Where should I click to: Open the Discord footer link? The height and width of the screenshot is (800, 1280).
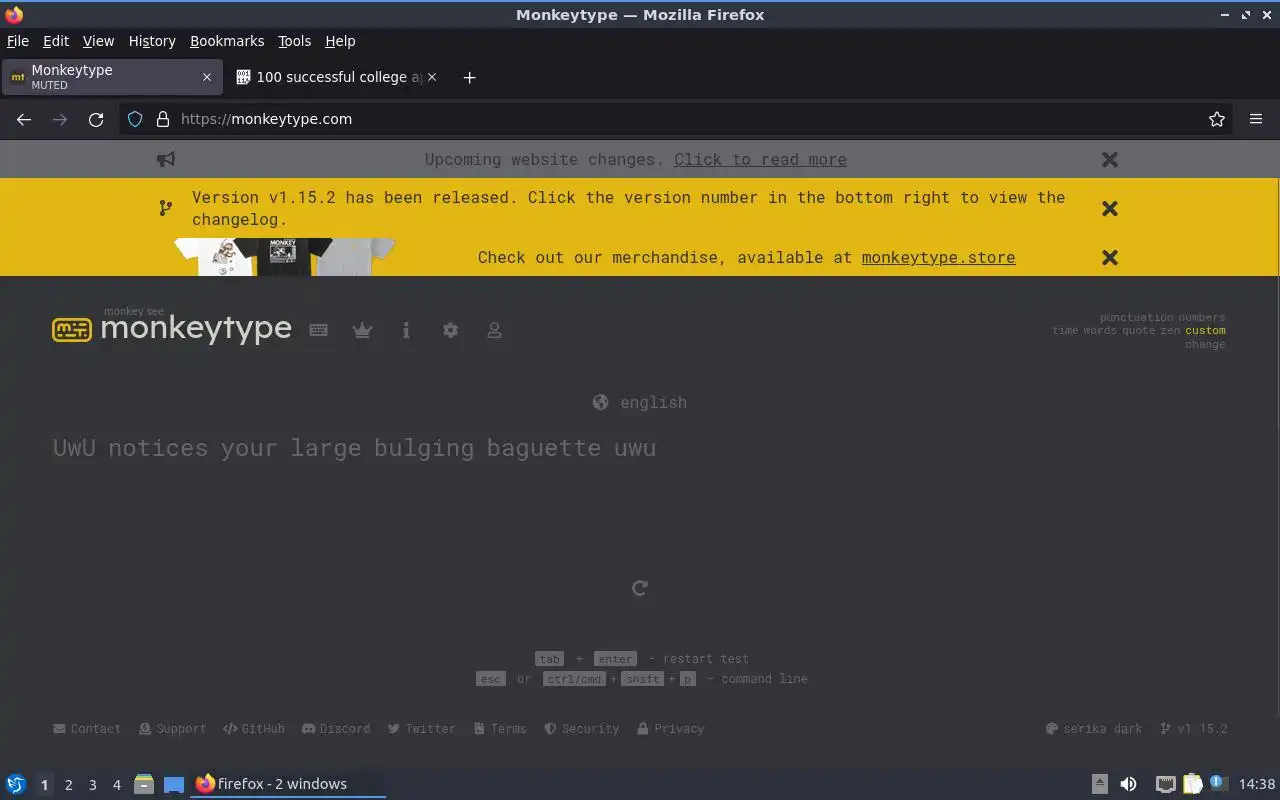coord(336,729)
